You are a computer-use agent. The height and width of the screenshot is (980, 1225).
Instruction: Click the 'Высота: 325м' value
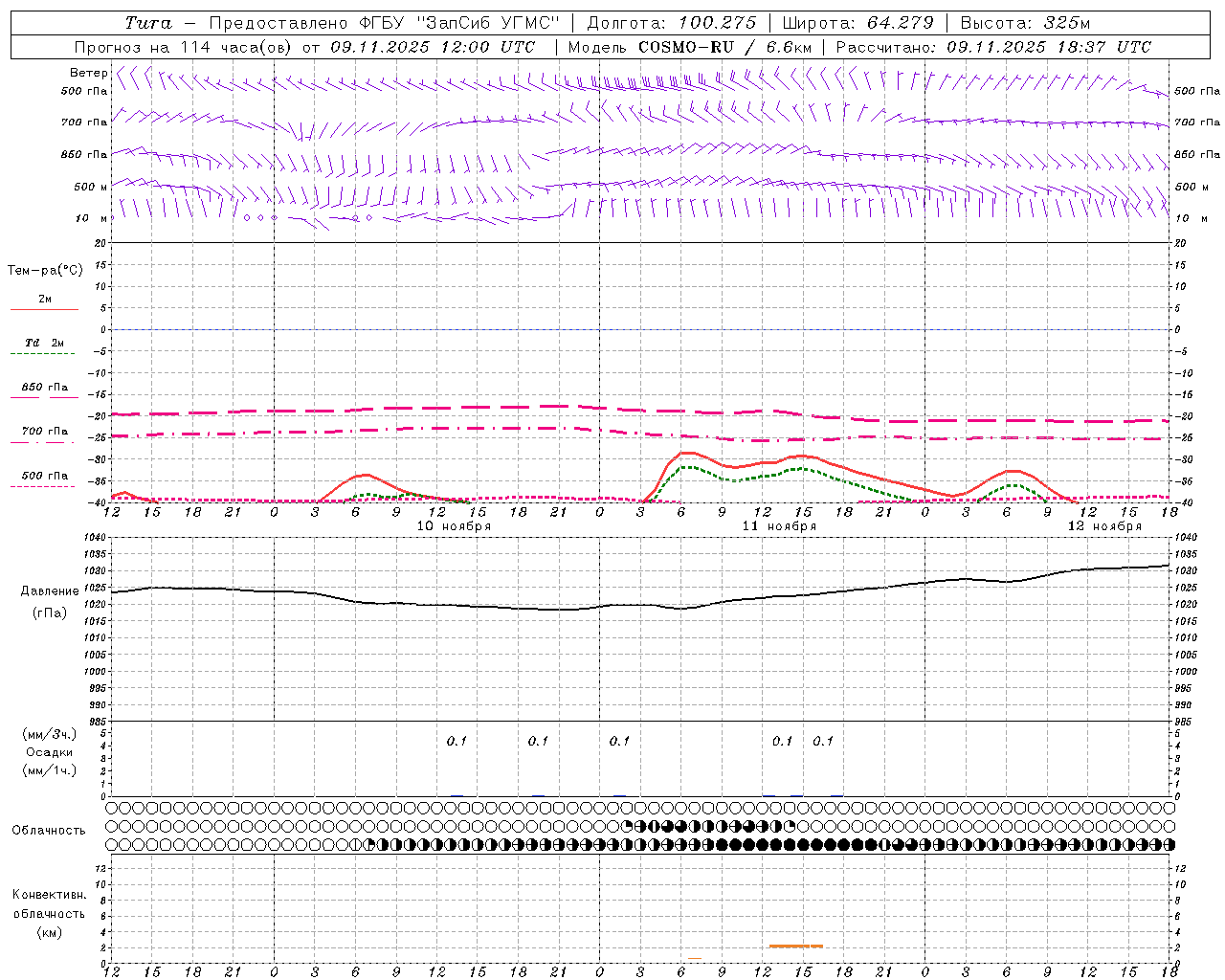[x=1025, y=23]
